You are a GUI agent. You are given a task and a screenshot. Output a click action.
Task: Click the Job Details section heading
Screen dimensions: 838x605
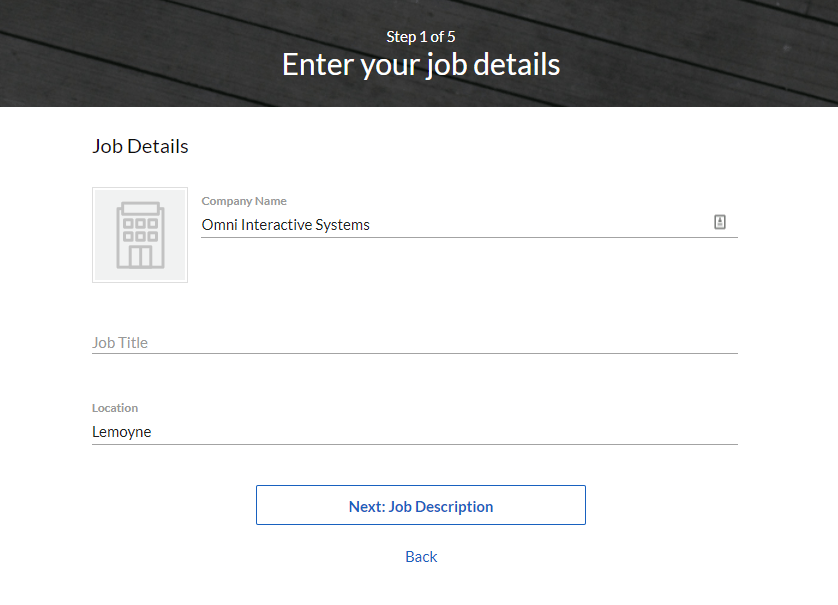(139, 146)
